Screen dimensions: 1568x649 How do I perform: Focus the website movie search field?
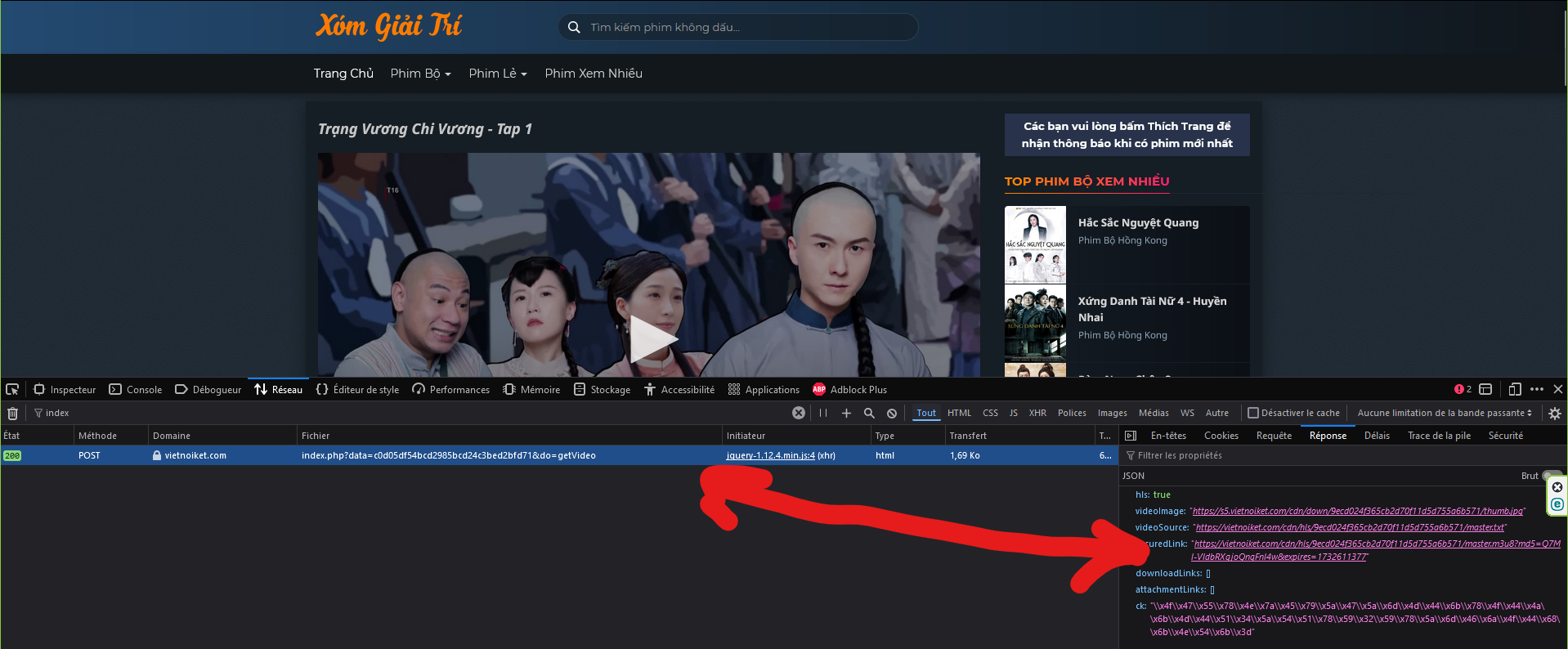738,27
